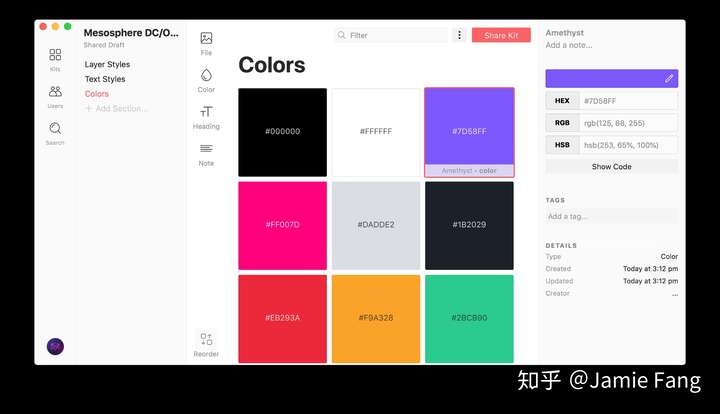Image resolution: width=720 pixels, height=414 pixels.
Task: Click the Shared Draft label
Action: (x=104, y=45)
